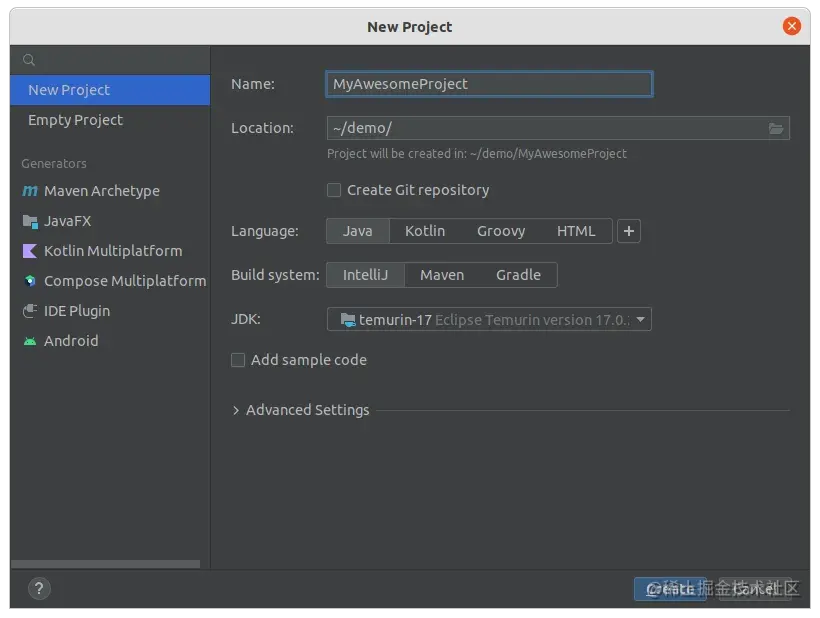This screenshot has width=820, height=618.
Task: Click the Kotlin Multiplatform icon
Action: point(30,251)
